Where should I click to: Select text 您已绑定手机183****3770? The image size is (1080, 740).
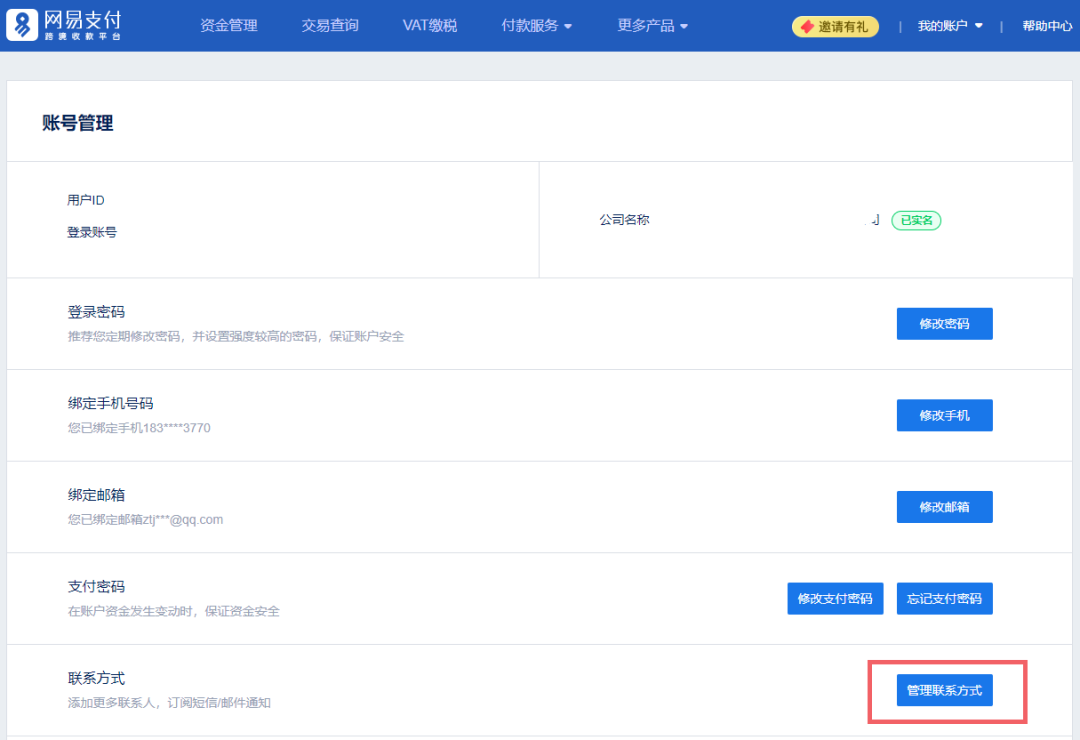pos(139,428)
